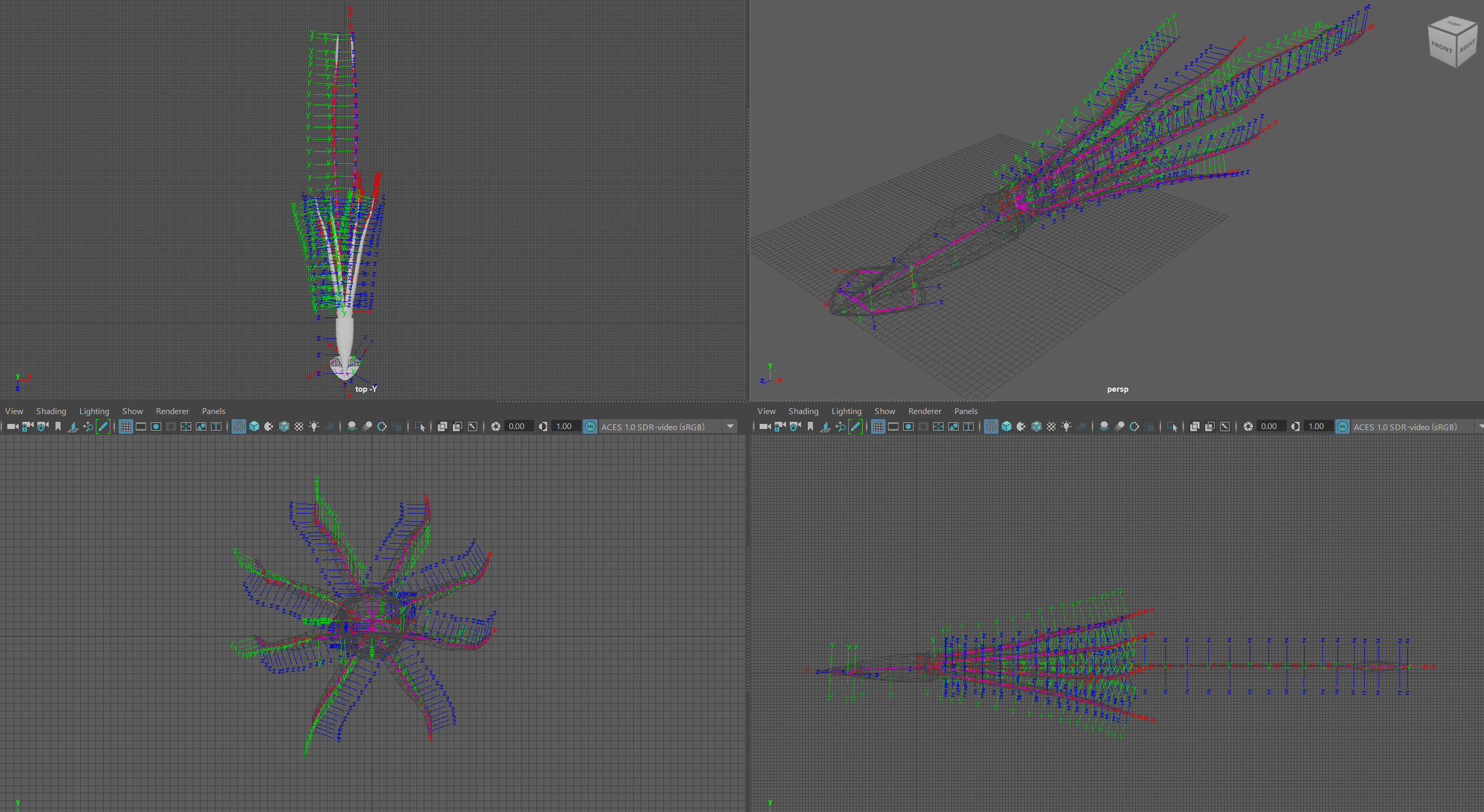Open Panels menu of right panel
Image resolution: width=1484 pixels, height=812 pixels.
tap(965, 411)
